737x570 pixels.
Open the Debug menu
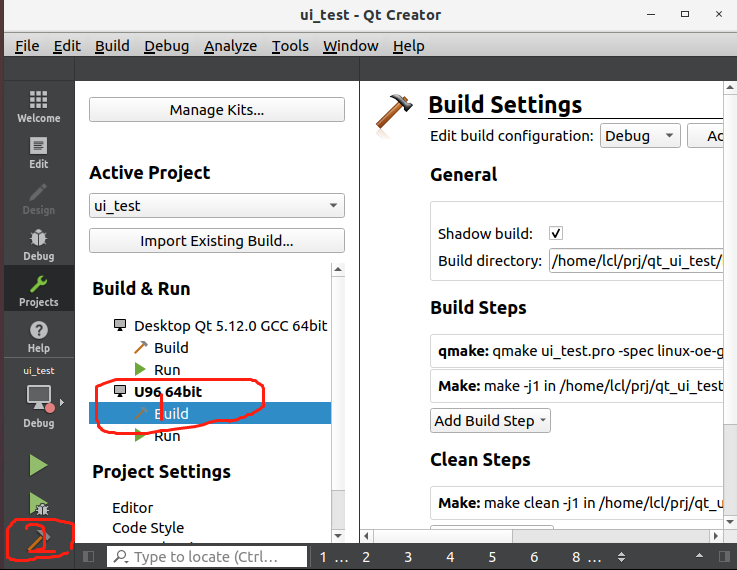(166, 46)
